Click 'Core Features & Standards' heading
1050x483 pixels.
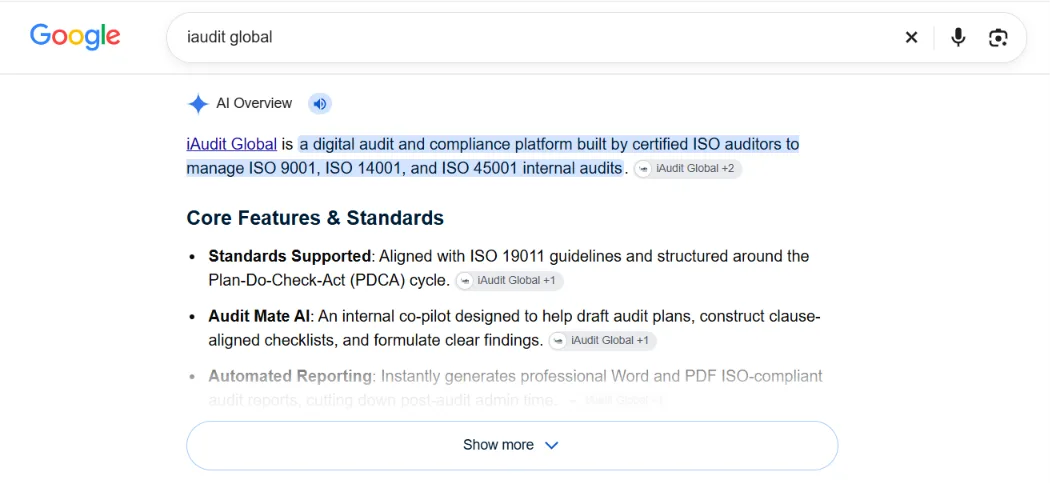coord(315,218)
